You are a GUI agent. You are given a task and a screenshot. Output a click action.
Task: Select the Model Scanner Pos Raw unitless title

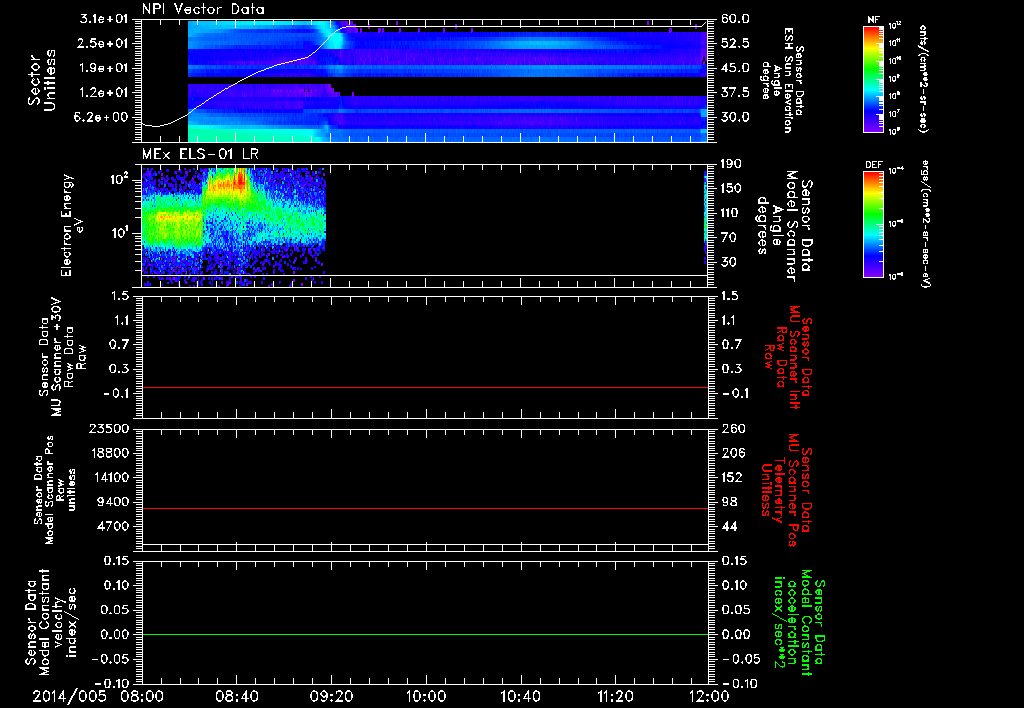[55, 490]
